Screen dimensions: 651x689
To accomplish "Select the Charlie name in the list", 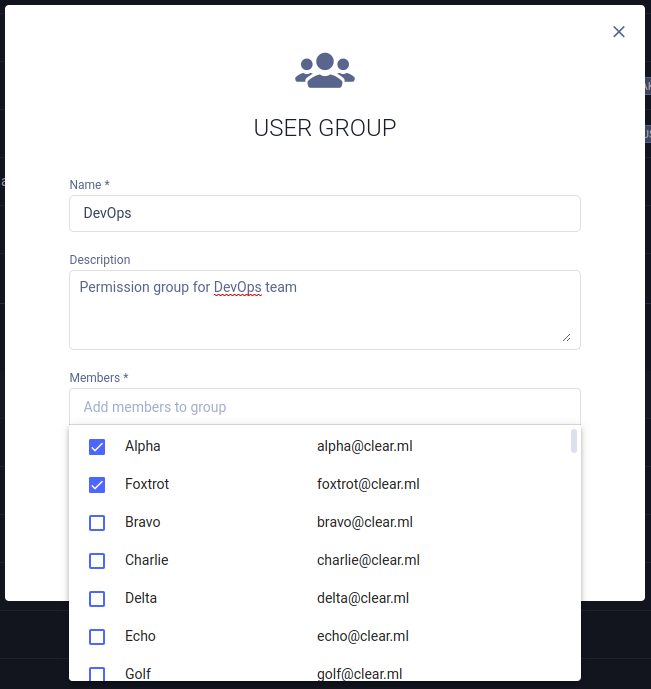I will [147, 560].
